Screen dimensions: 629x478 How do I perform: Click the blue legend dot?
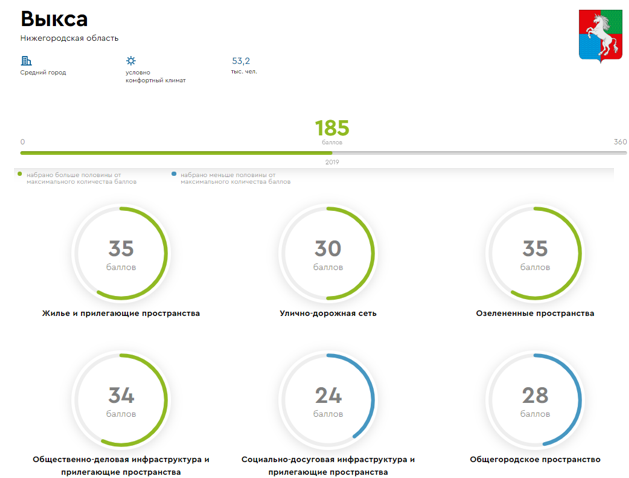click(x=174, y=174)
